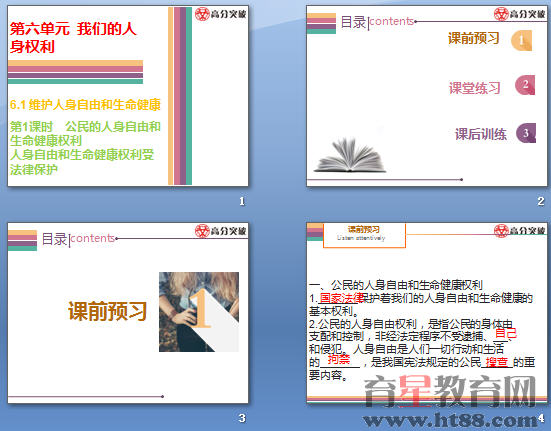551x431 pixels.
Task: Select slide 3 thumbnail showing 课前预习 photo
Action: (128, 313)
